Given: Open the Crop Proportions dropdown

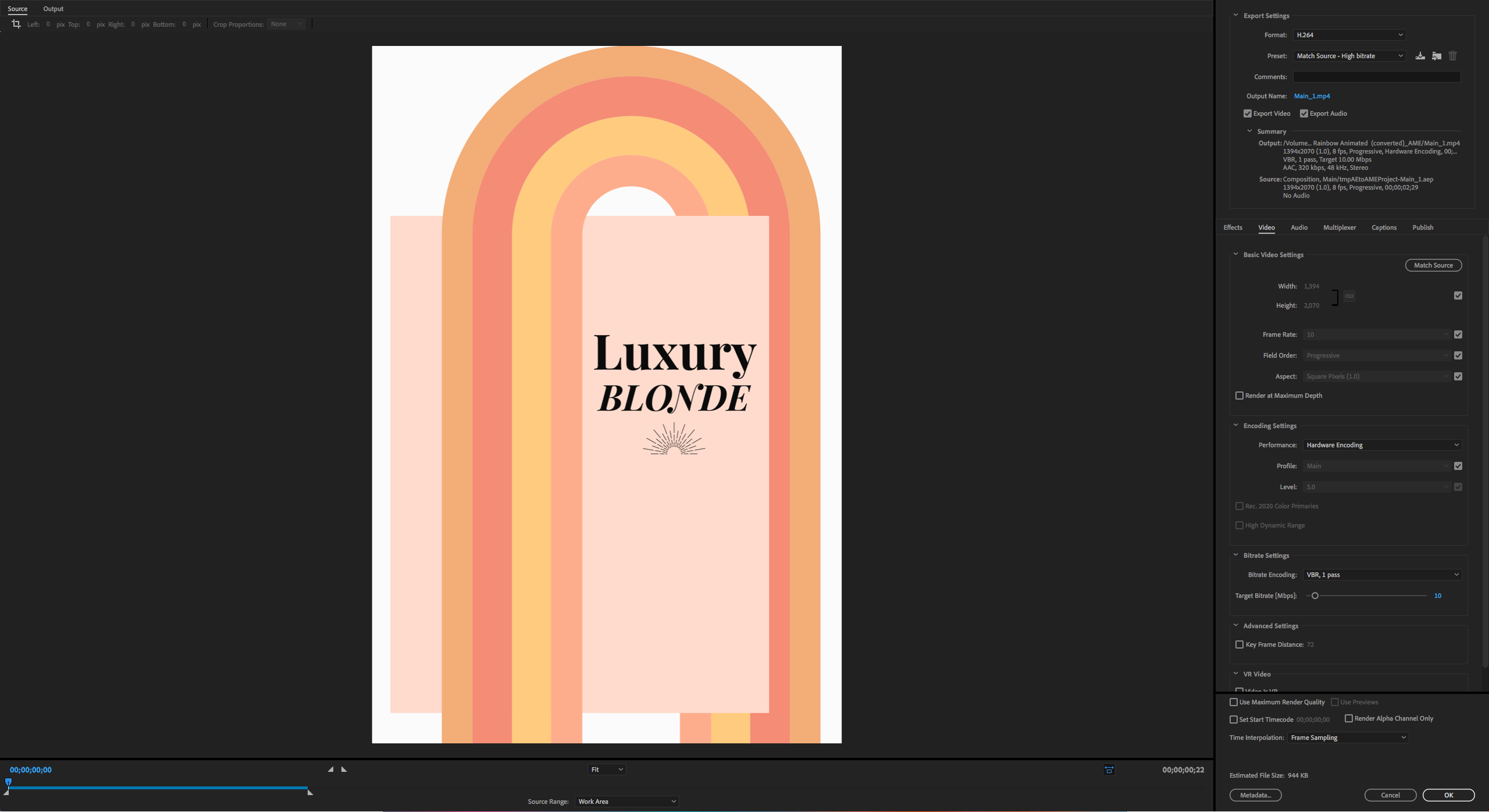Looking at the screenshot, I should (x=287, y=24).
